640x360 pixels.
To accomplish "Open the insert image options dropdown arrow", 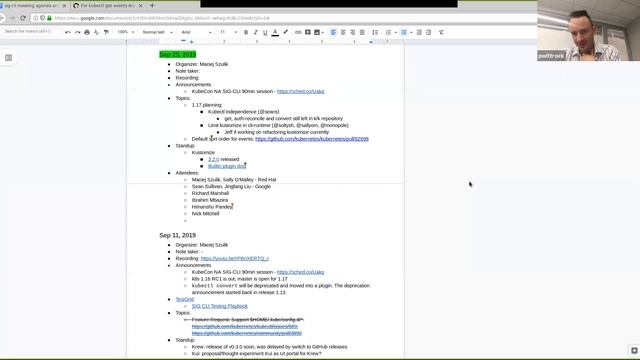I will pos(323,33).
